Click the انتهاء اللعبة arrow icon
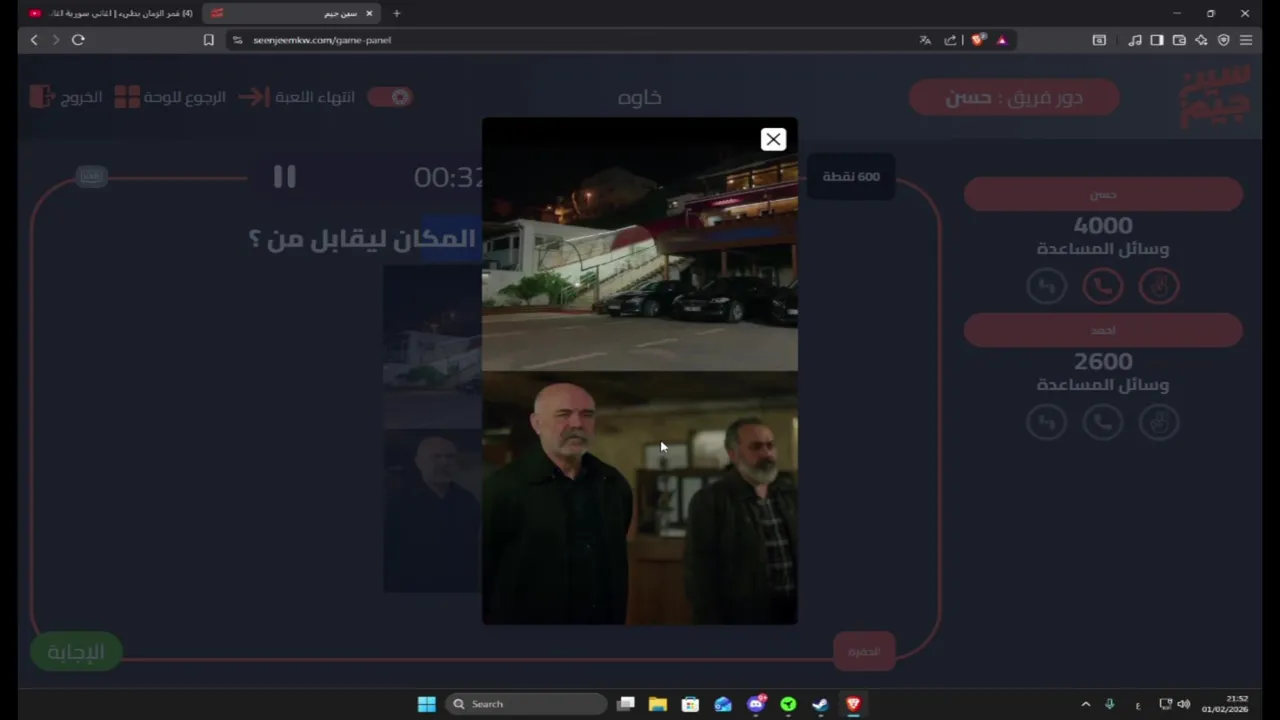The image size is (1280, 720). [254, 97]
